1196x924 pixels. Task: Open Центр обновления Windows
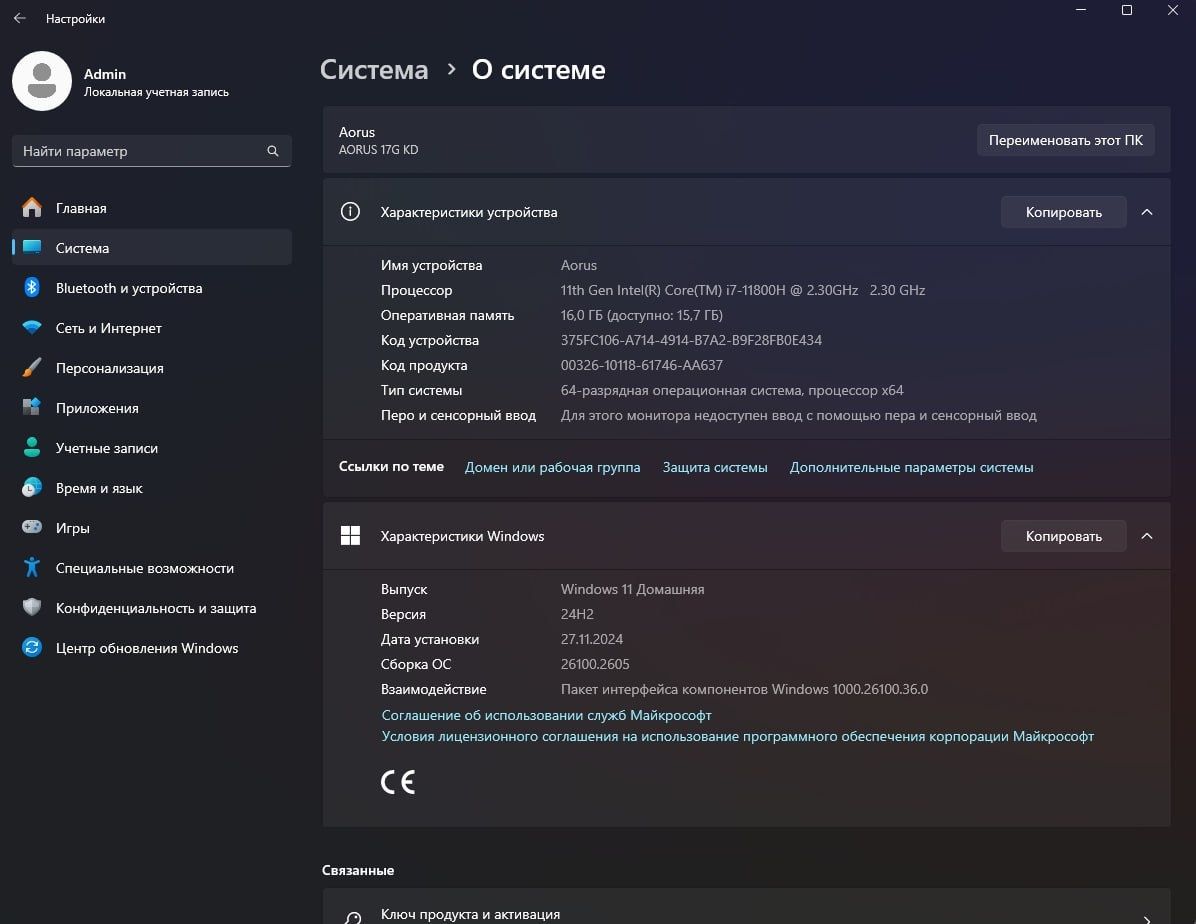pos(152,648)
